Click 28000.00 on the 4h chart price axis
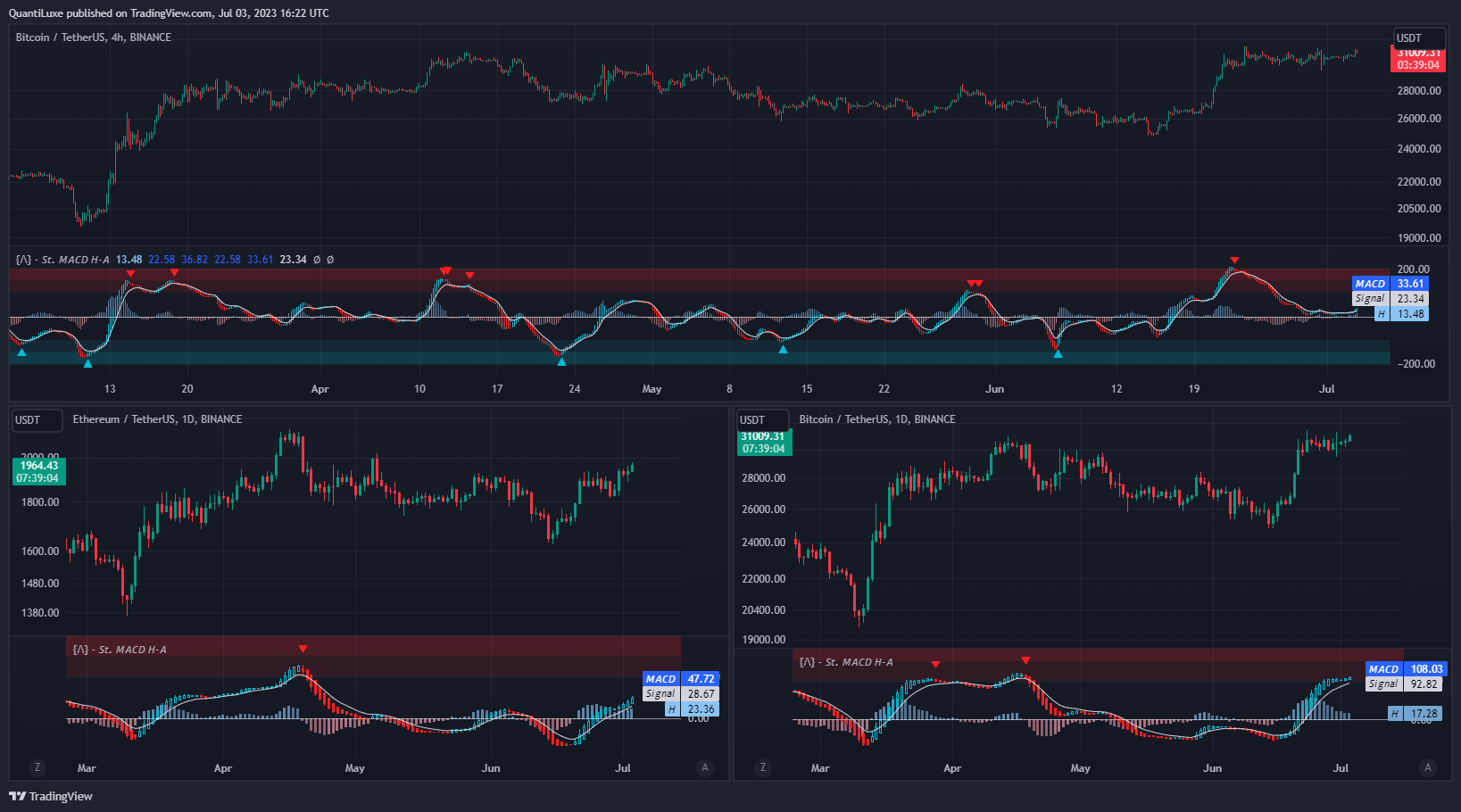This screenshot has height=812, width=1461. tap(1419, 91)
